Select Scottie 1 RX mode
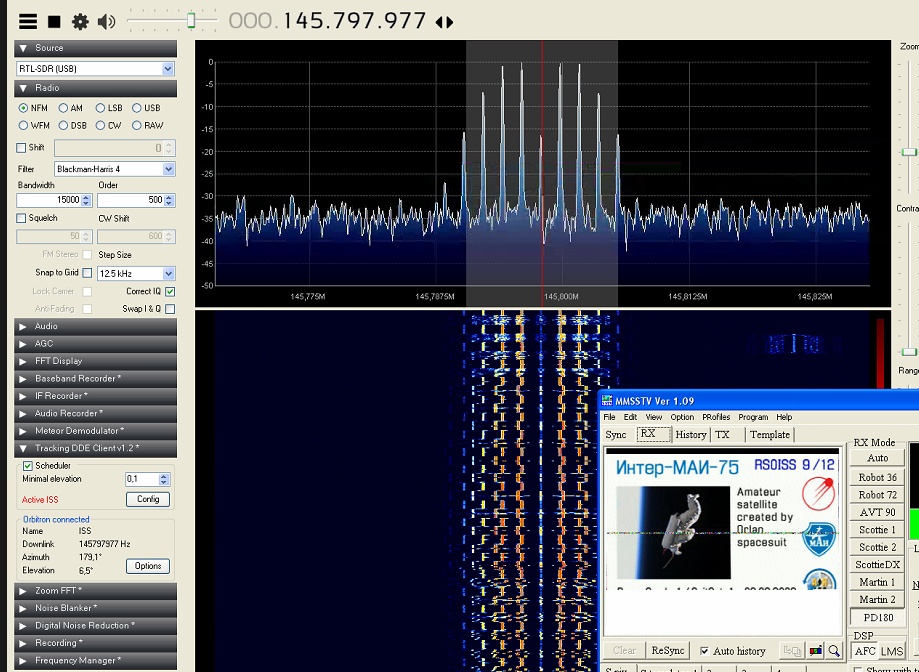Image resolution: width=919 pixels, height=672 pixels. 877,530
